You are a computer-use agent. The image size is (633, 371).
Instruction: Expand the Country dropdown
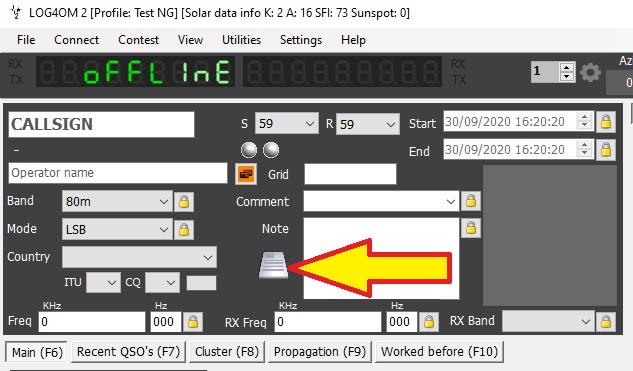[208, 258]
